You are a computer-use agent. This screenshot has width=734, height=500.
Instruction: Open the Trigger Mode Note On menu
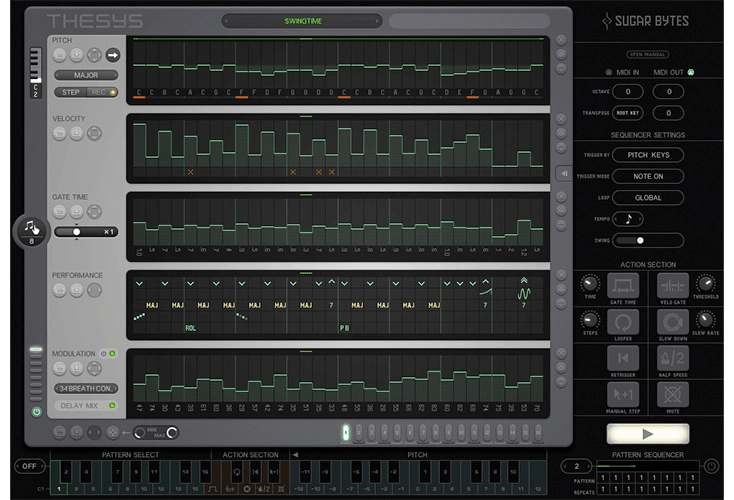(x=649, y=176)
